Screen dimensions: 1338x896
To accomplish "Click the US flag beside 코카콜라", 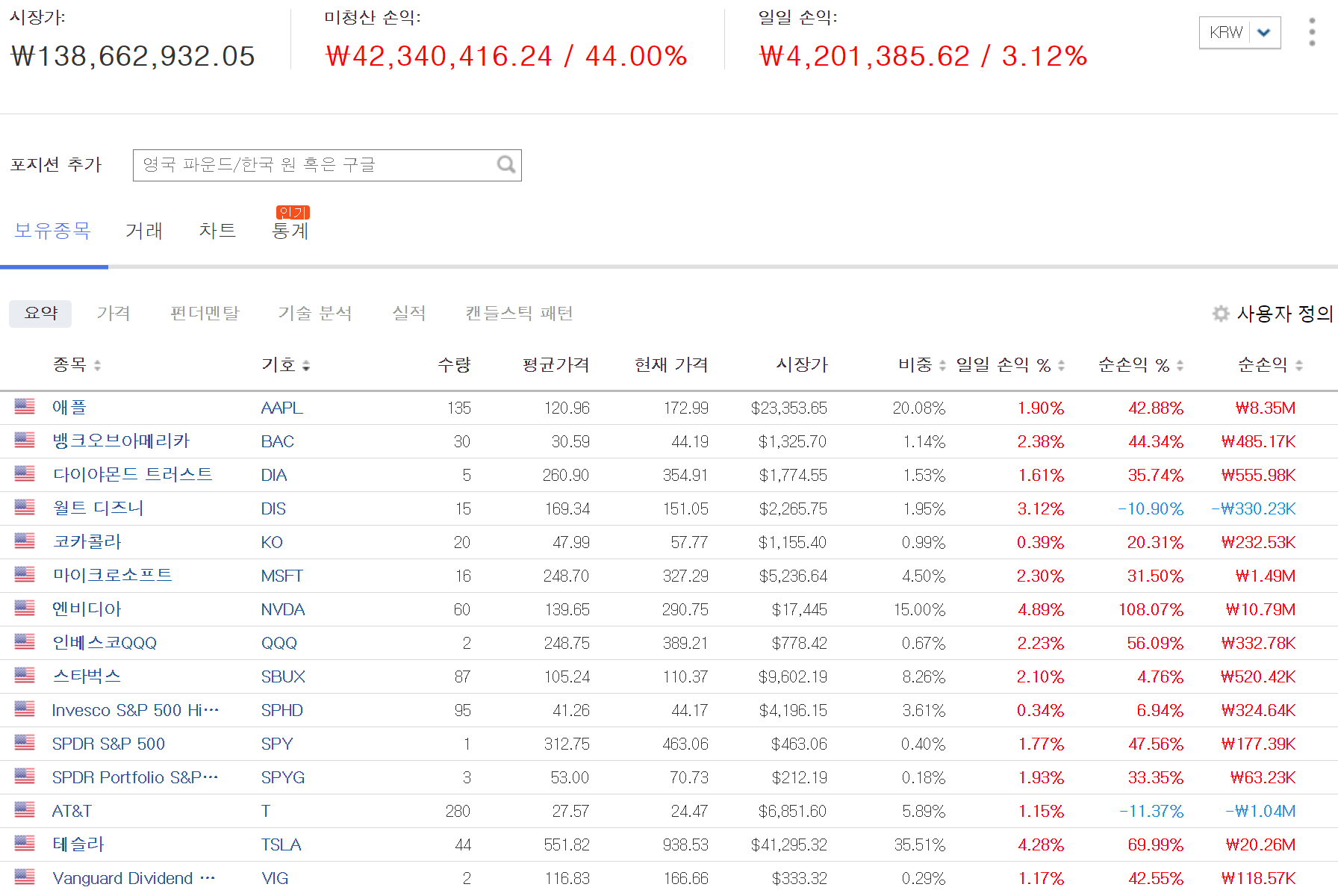I will tap(25, 541).
